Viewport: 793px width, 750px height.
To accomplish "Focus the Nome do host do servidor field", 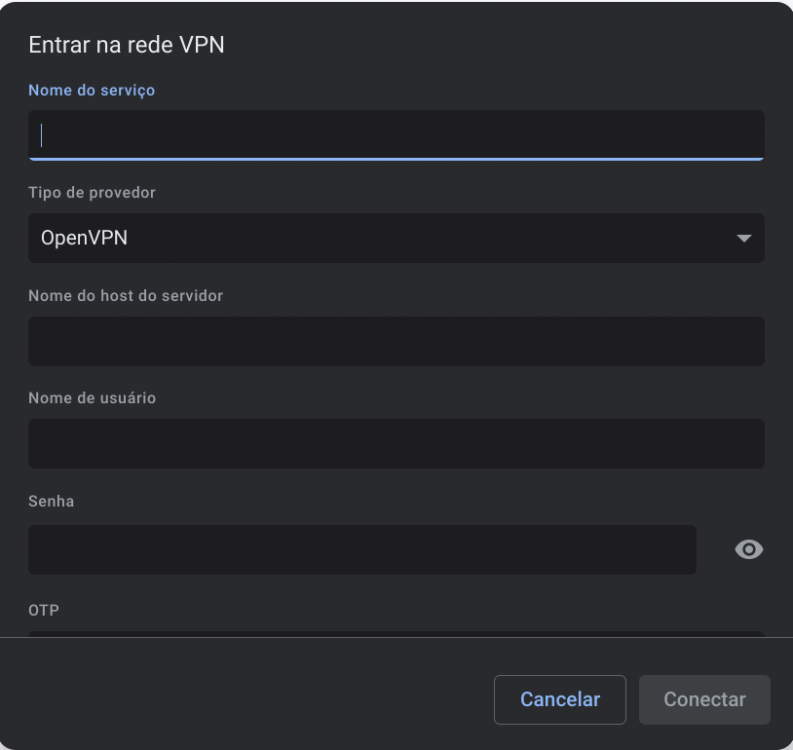I will pyautogui.click(x=396, y=341).
